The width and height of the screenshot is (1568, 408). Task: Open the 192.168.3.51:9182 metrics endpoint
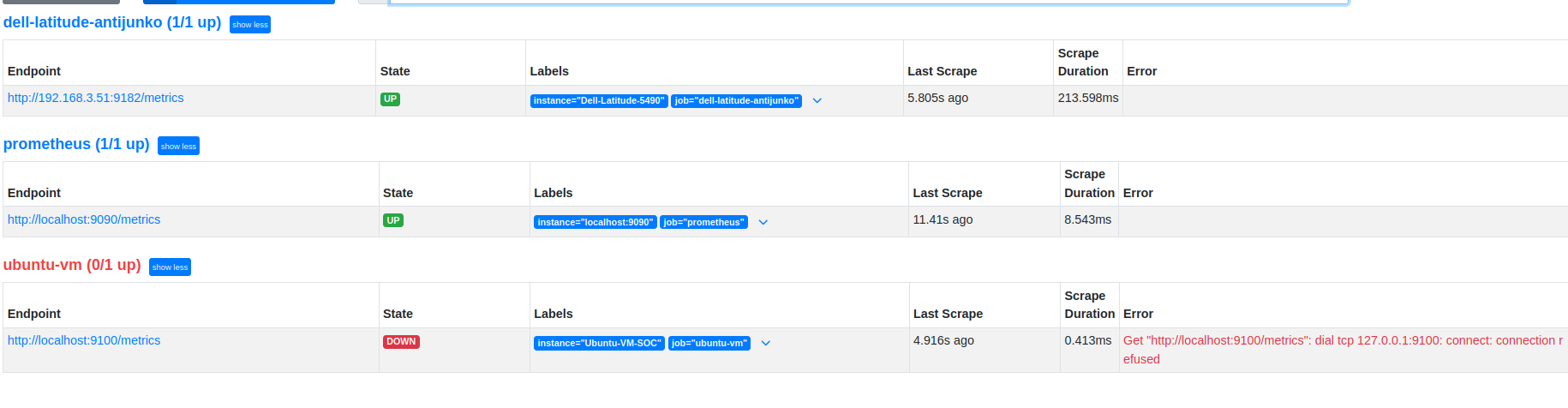[x=95, y=99]
